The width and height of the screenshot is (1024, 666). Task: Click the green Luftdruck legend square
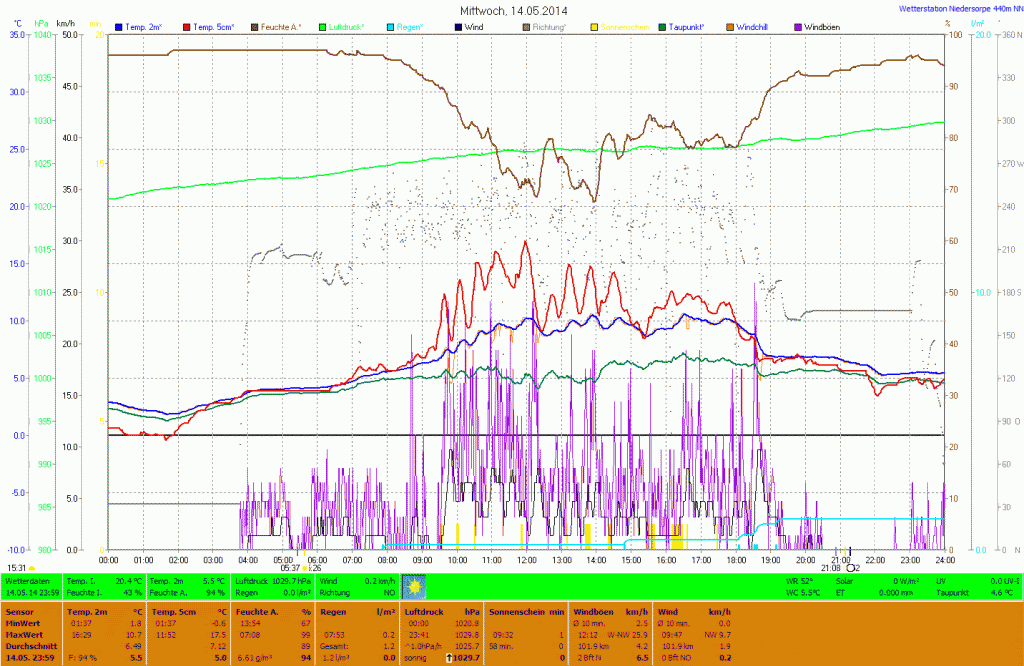(323, 26)
